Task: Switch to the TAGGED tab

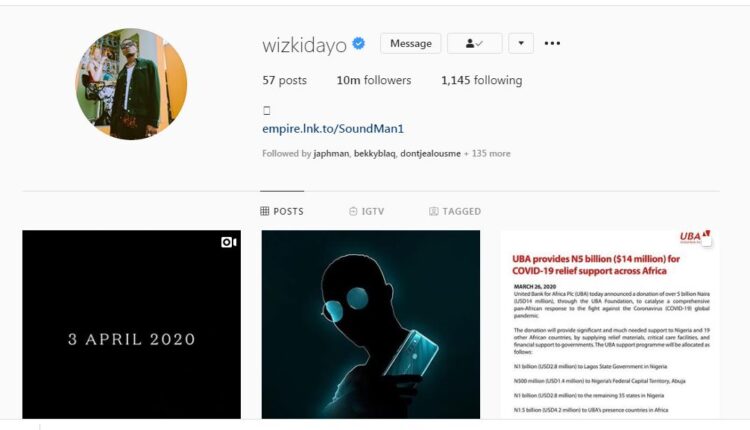Action: point(455,211)
